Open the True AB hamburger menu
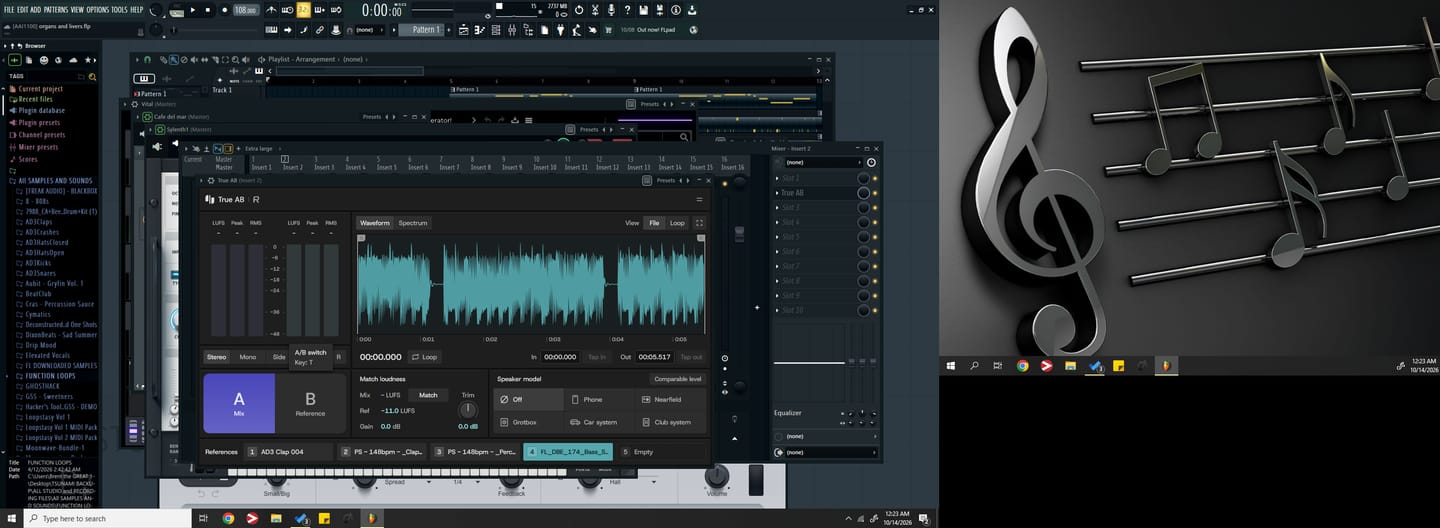1440x528 pixels. click(x=699, y=199)
